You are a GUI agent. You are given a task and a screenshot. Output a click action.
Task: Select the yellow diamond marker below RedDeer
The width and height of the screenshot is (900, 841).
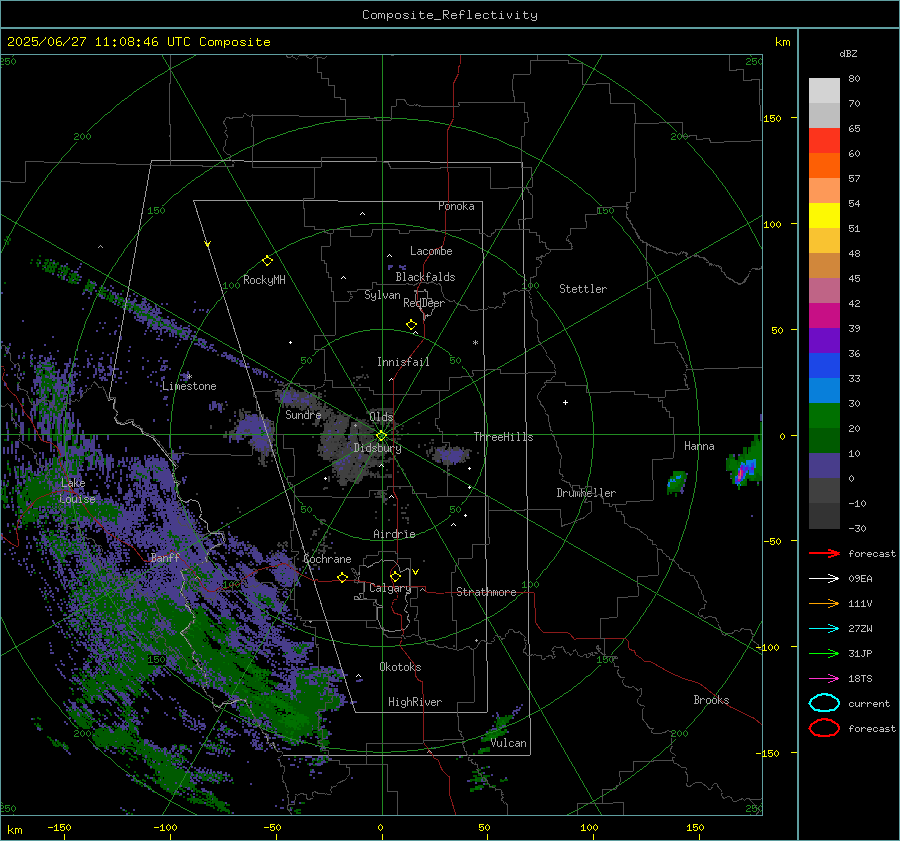point(411,325)
